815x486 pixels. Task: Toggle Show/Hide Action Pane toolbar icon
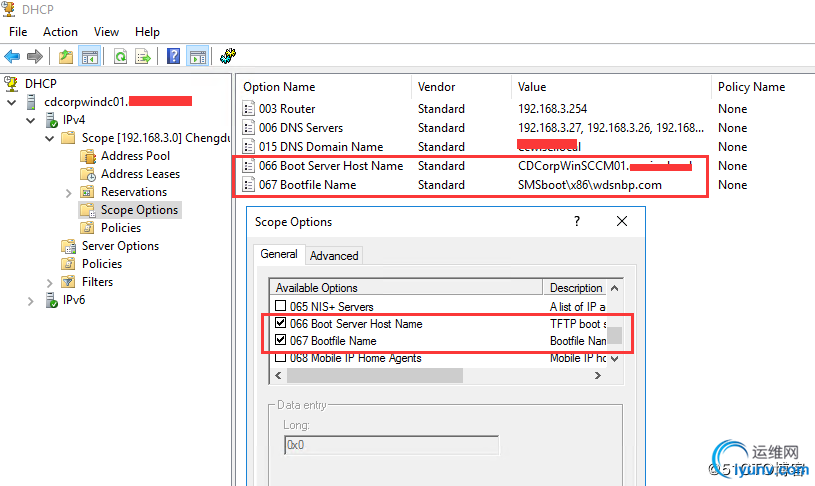(197, 56)
